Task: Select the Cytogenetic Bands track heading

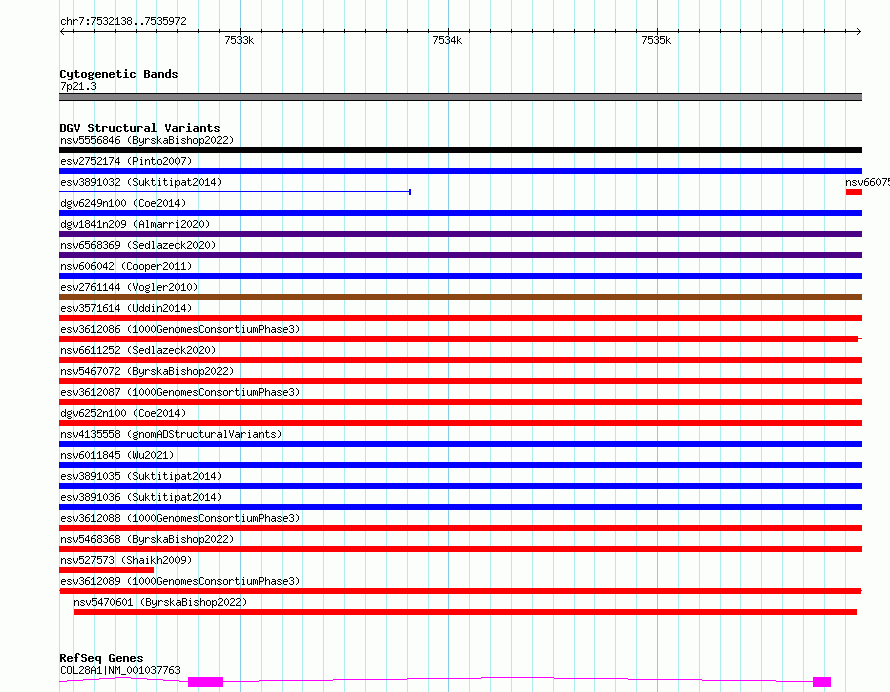Action: (119, 74)
